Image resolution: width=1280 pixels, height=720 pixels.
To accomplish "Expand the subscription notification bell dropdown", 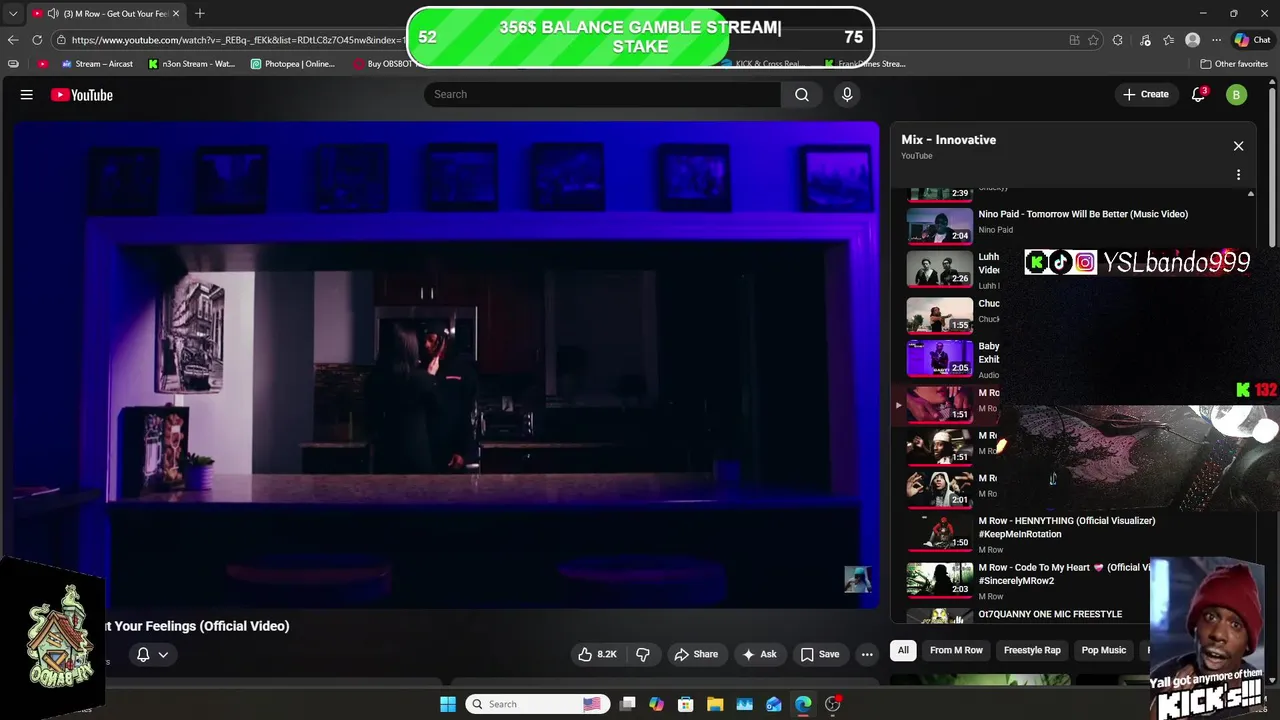I will (152, 654).
